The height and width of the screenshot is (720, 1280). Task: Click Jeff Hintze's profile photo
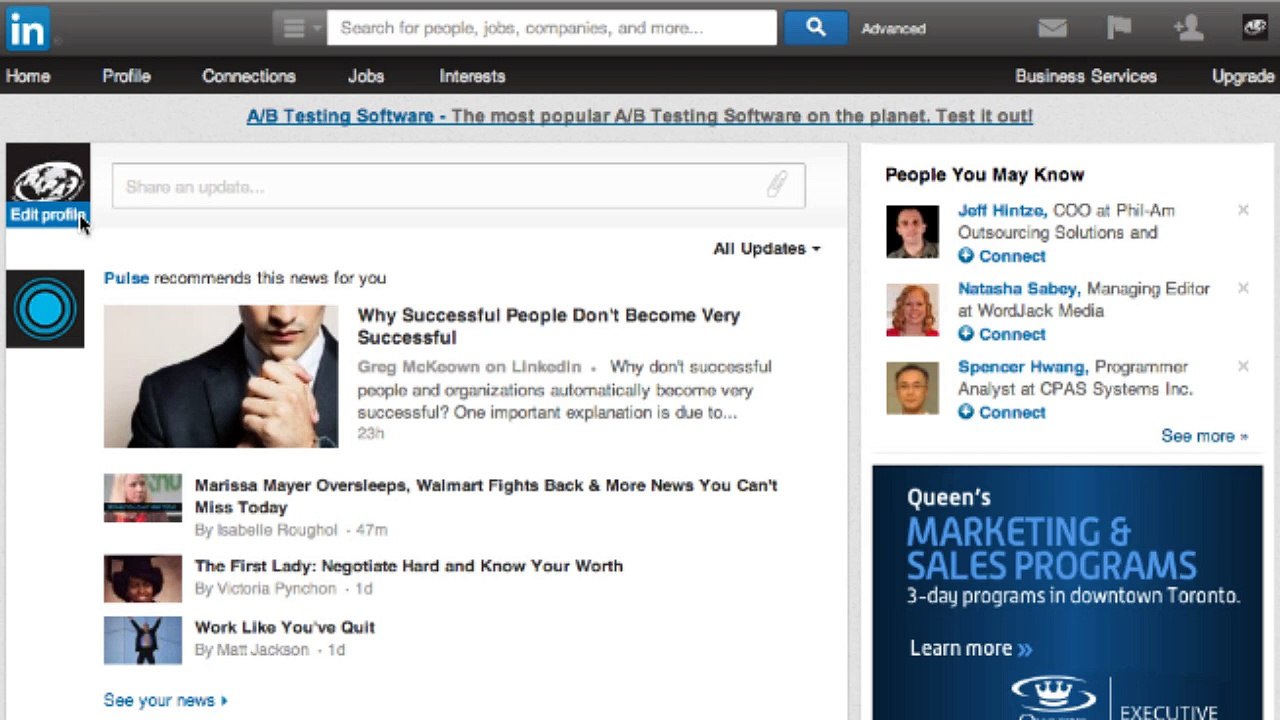point(912,231)
